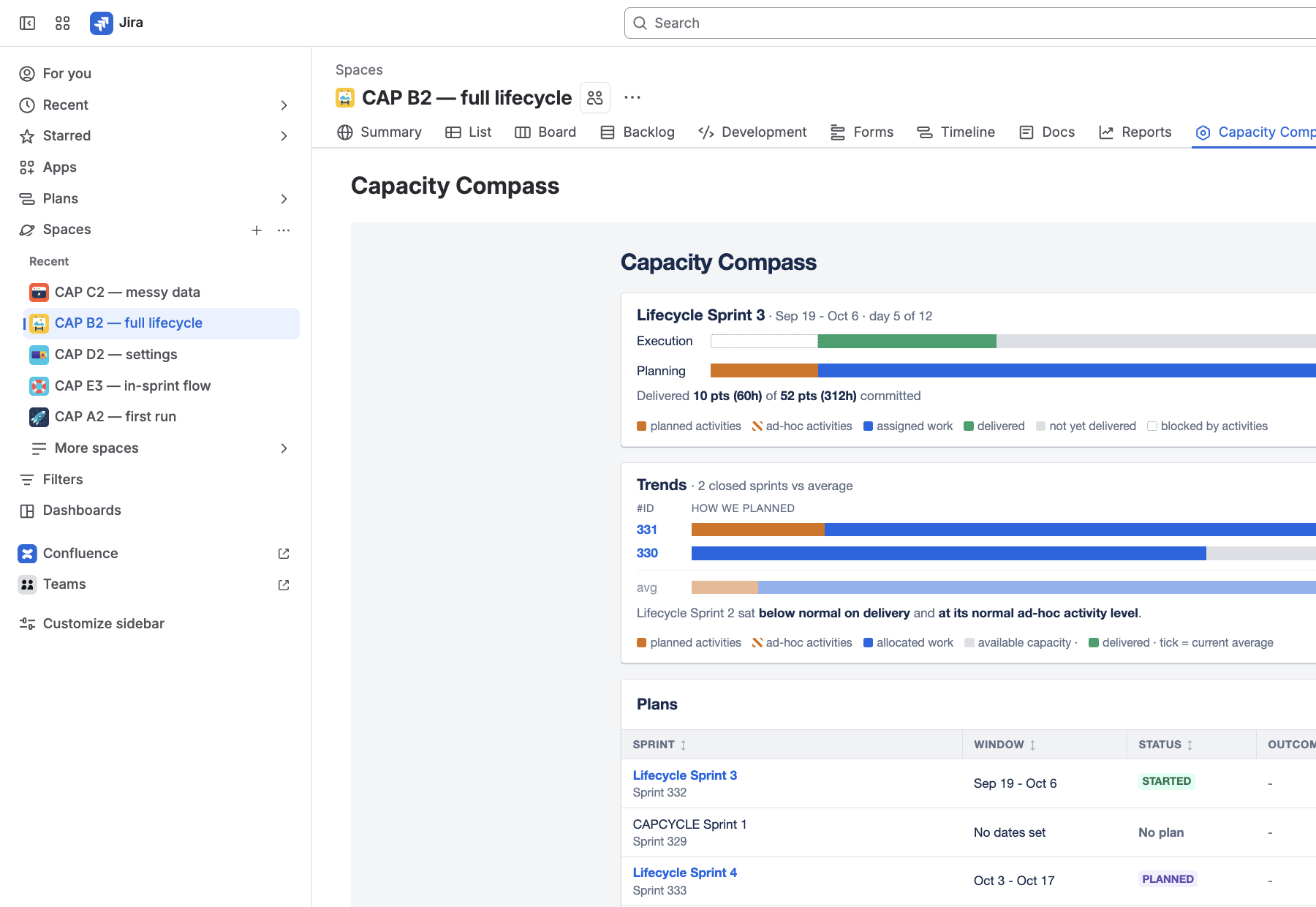The height and width of the screenshot is (907, 1316).
Task: Click the Jira logo
Action: [x=102, y=23]
